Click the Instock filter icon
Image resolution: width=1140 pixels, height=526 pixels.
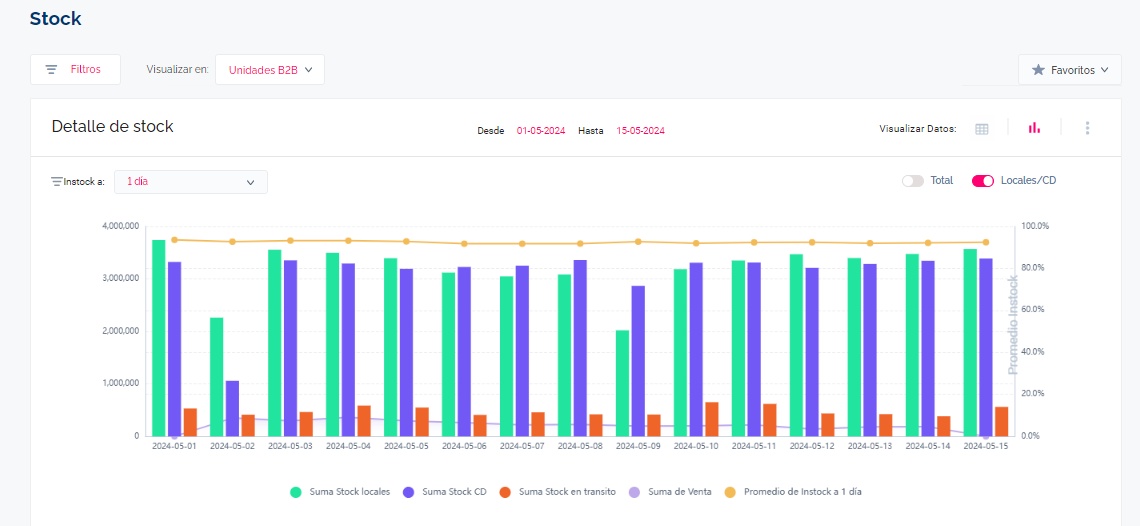[x=56, y=182]
